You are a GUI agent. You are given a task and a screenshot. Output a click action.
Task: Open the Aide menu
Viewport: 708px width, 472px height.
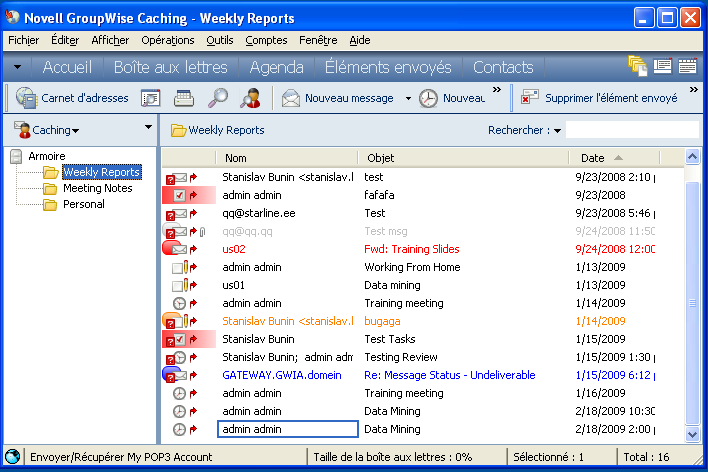coord(360,40)
